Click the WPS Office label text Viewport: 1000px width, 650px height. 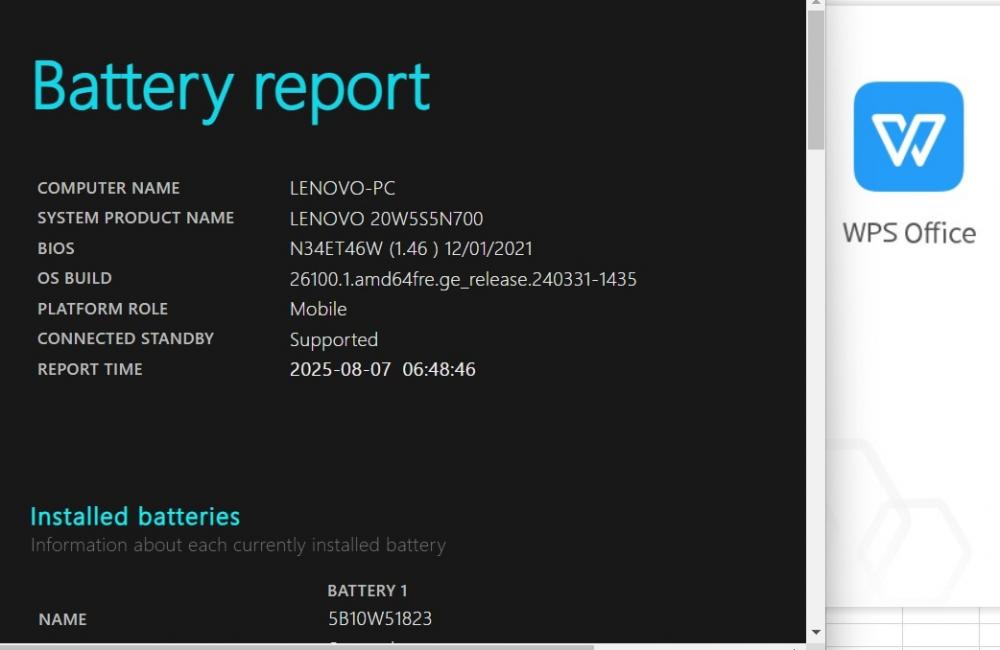(909, 233)
